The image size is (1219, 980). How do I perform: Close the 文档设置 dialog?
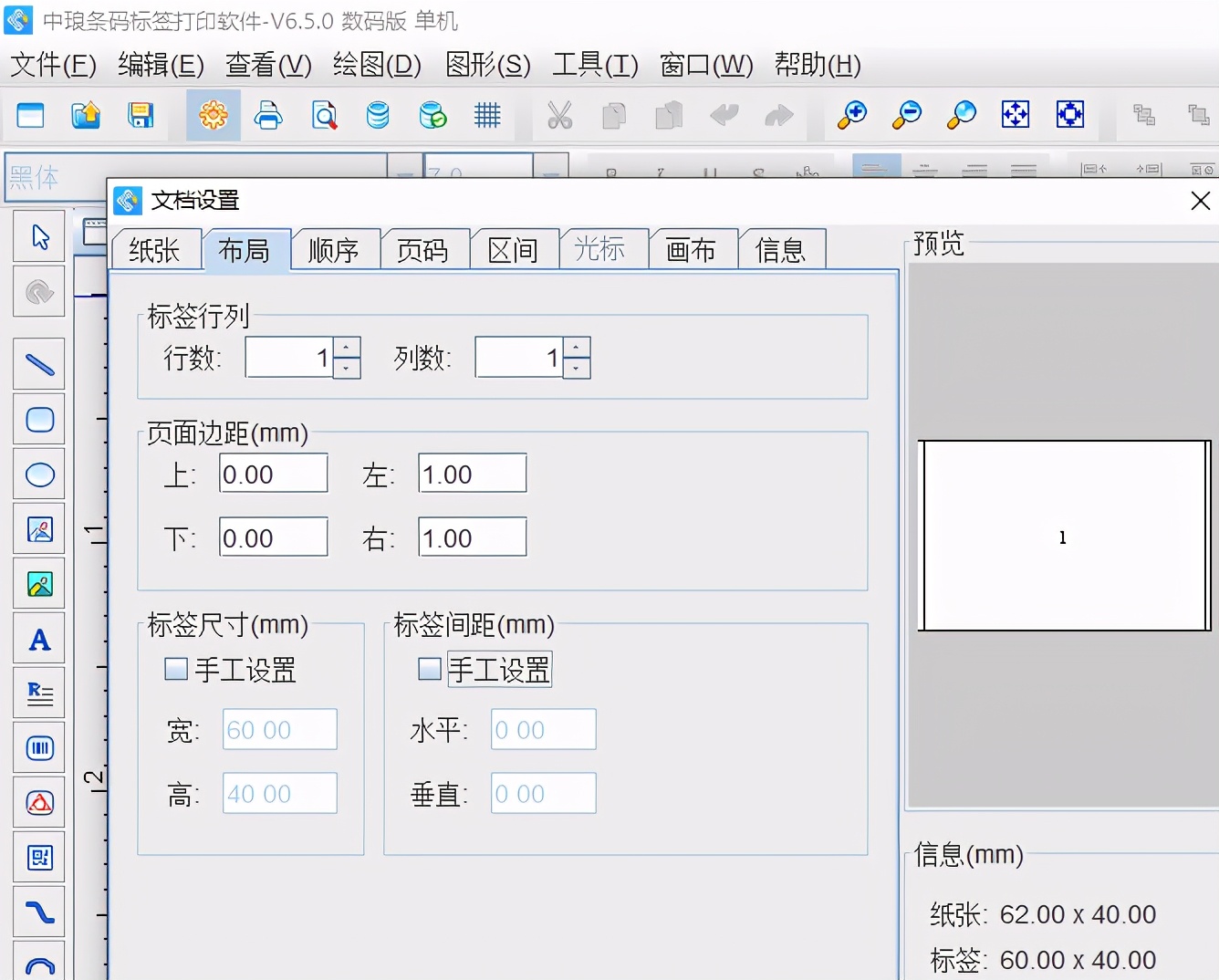point(1201,201)
